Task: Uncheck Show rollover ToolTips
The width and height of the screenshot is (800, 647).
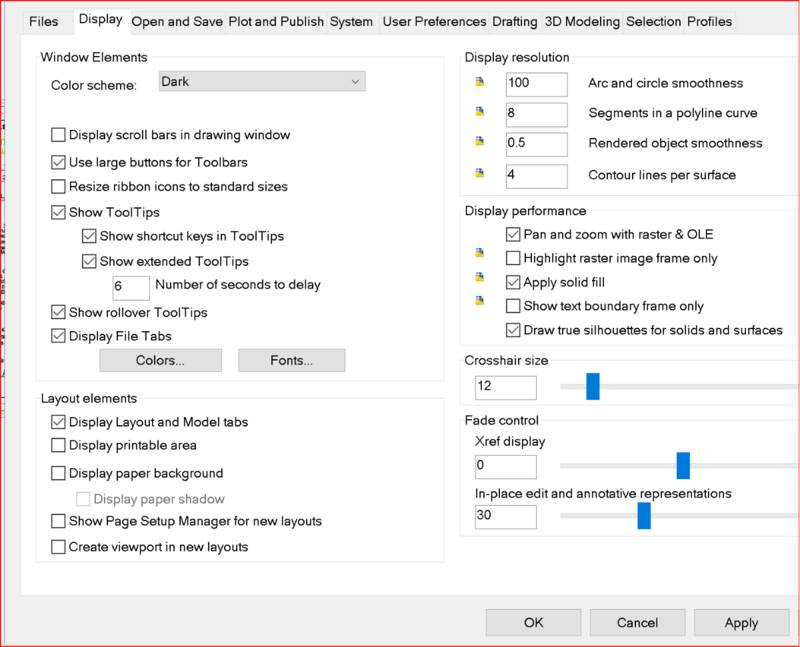Action: coord(59,312)
